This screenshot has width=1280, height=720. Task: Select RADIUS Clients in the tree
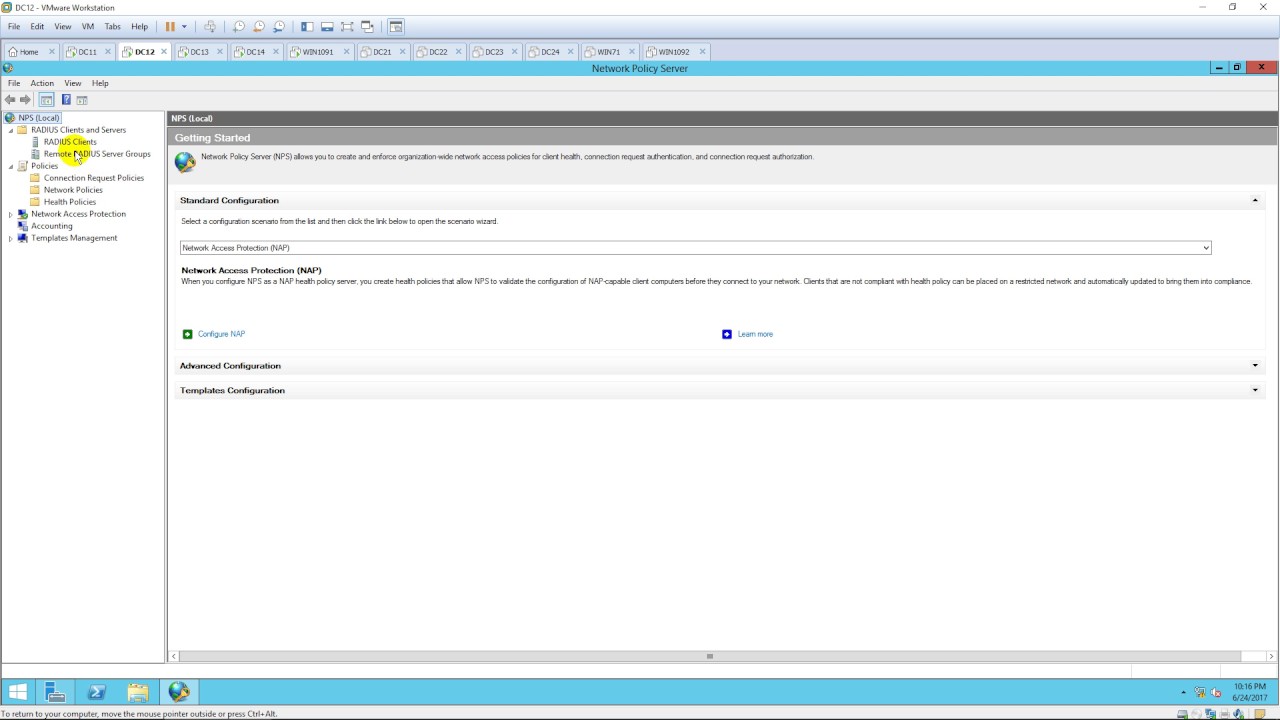70,142
